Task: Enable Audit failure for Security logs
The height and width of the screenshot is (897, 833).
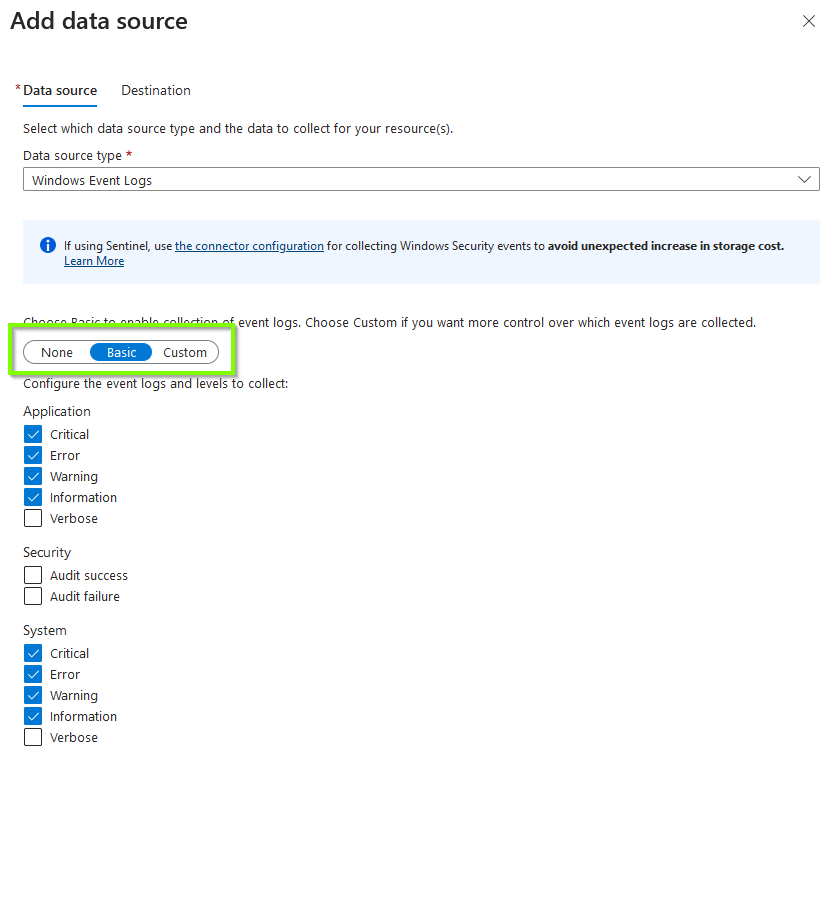Action: click(x=33, y=596)
